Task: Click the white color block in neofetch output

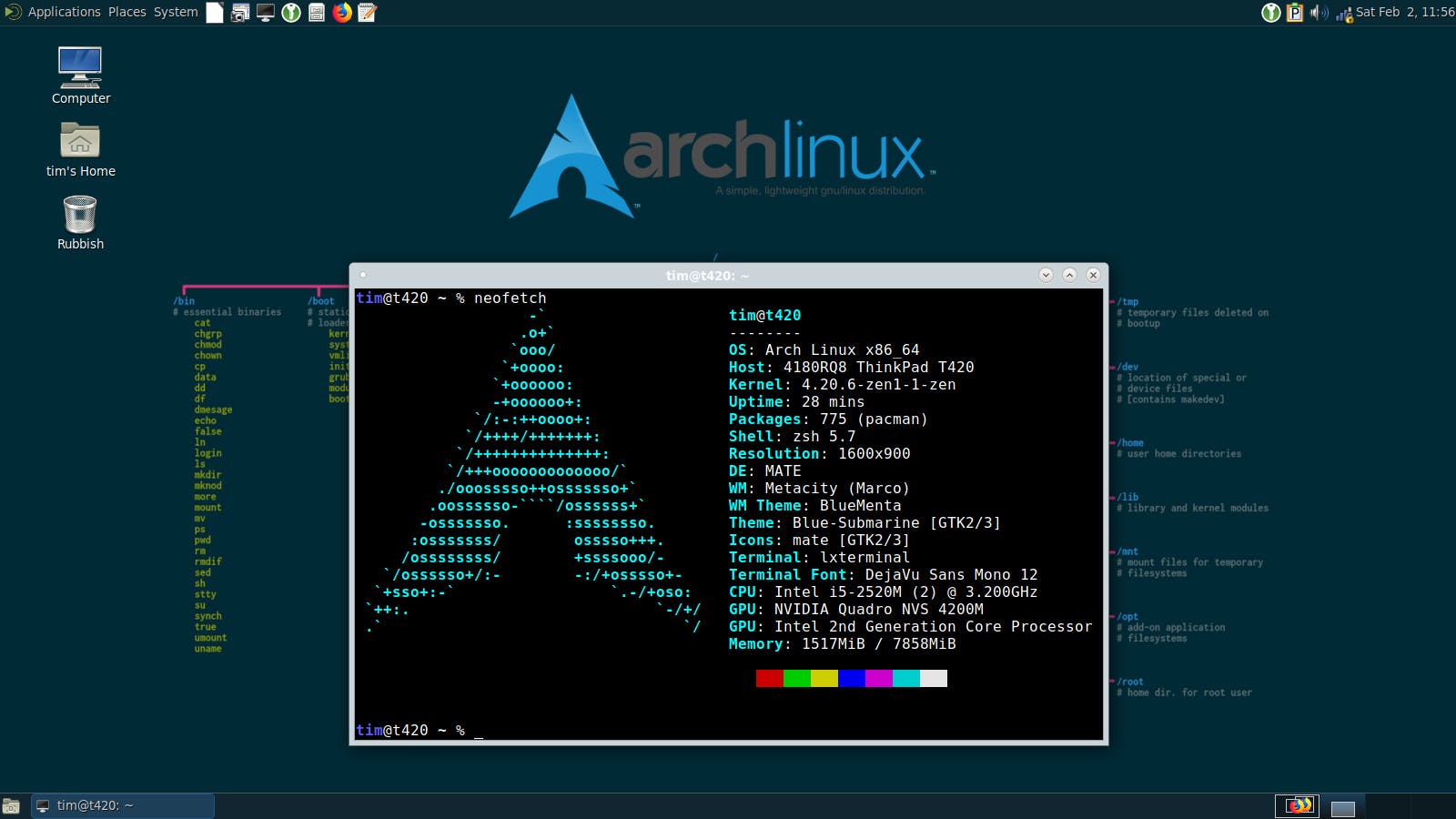Action: tap(934, 678)
